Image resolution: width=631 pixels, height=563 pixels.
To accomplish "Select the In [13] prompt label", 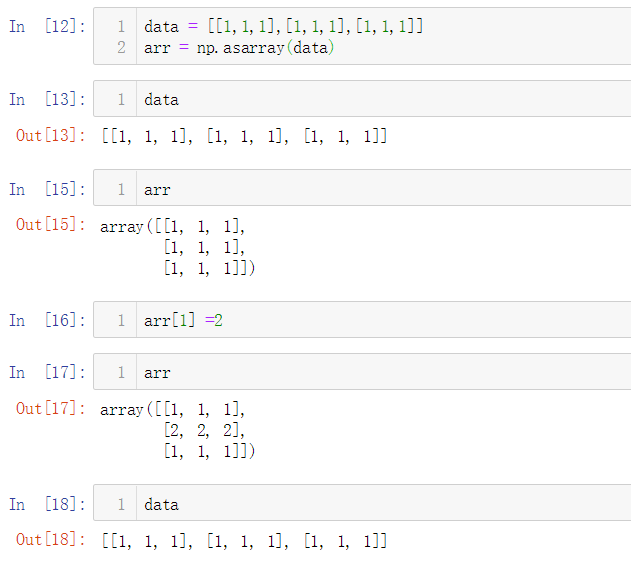I will point(47,99).
